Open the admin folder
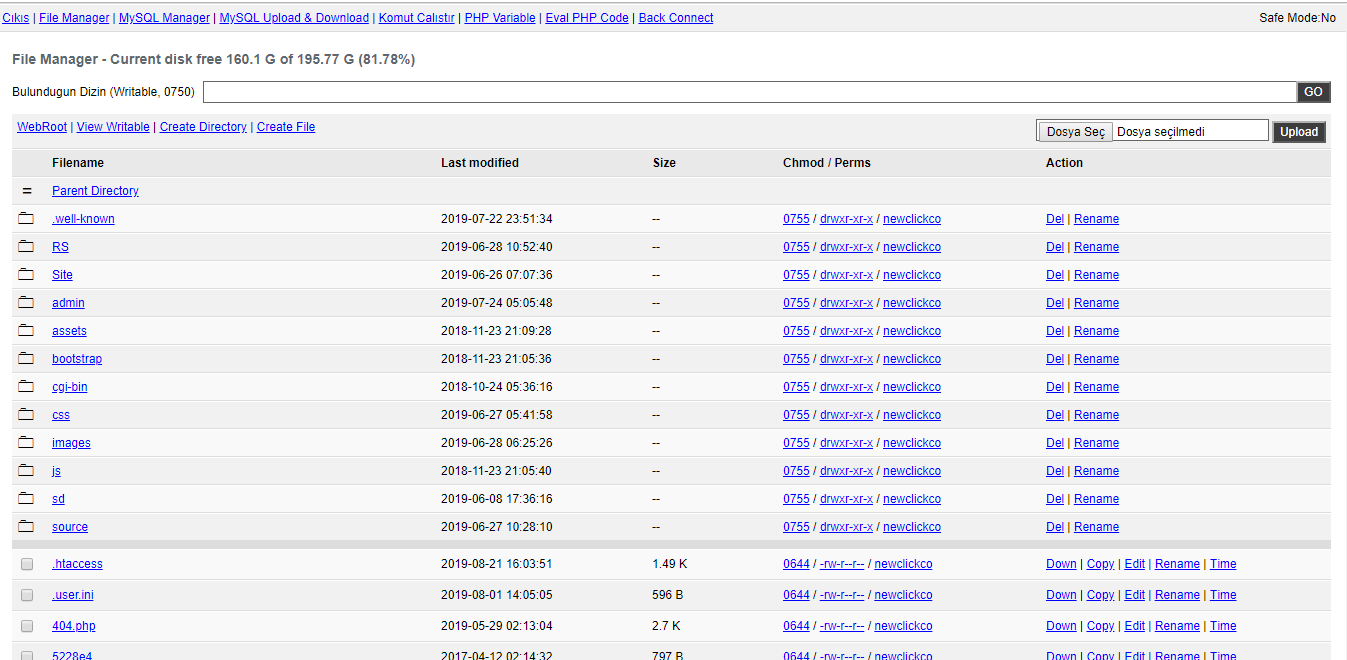1347x660 pixels. [68, 303]
